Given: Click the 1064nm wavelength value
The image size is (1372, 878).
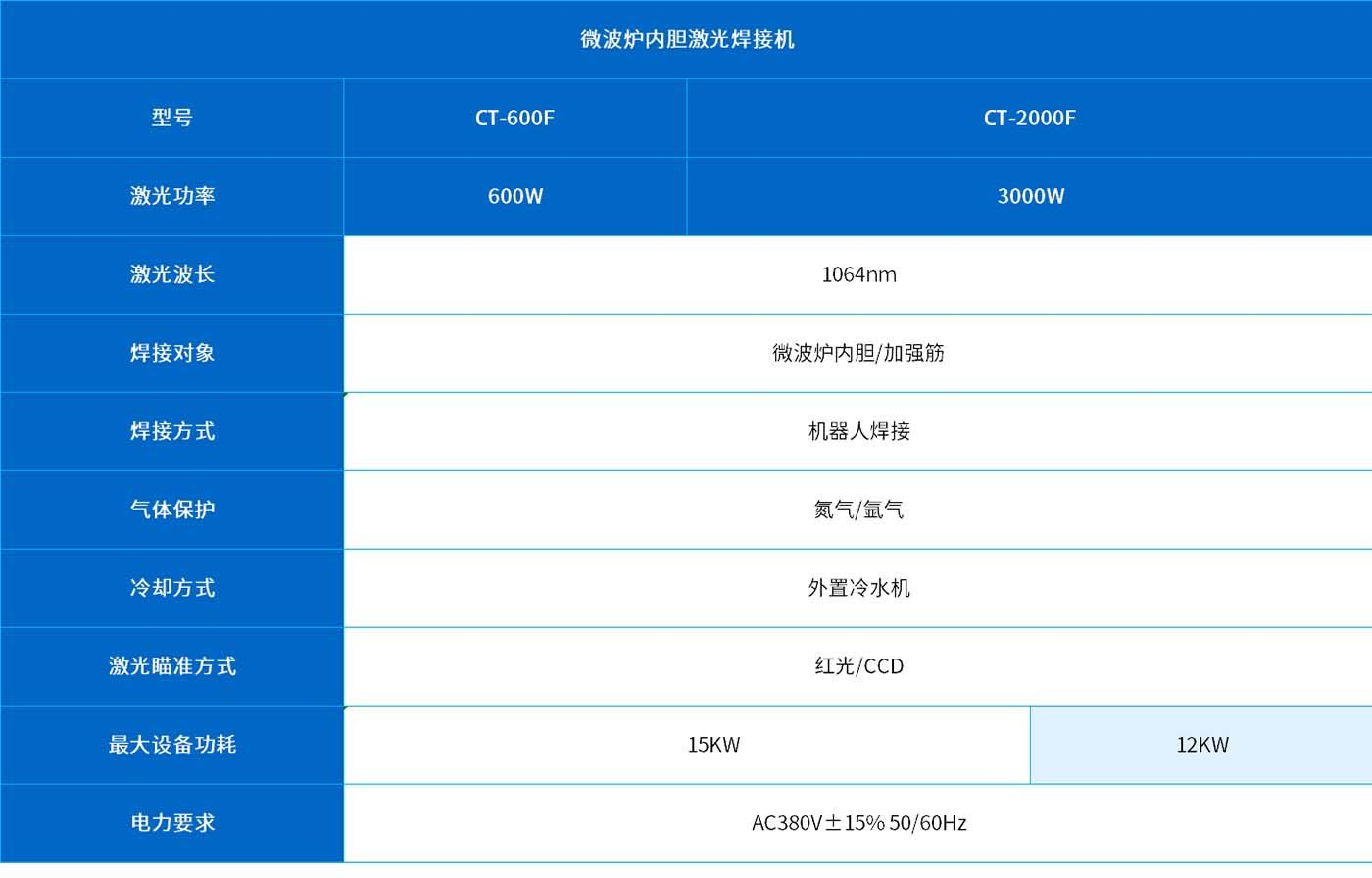Looking at the screenshot, I should (857, 274).
